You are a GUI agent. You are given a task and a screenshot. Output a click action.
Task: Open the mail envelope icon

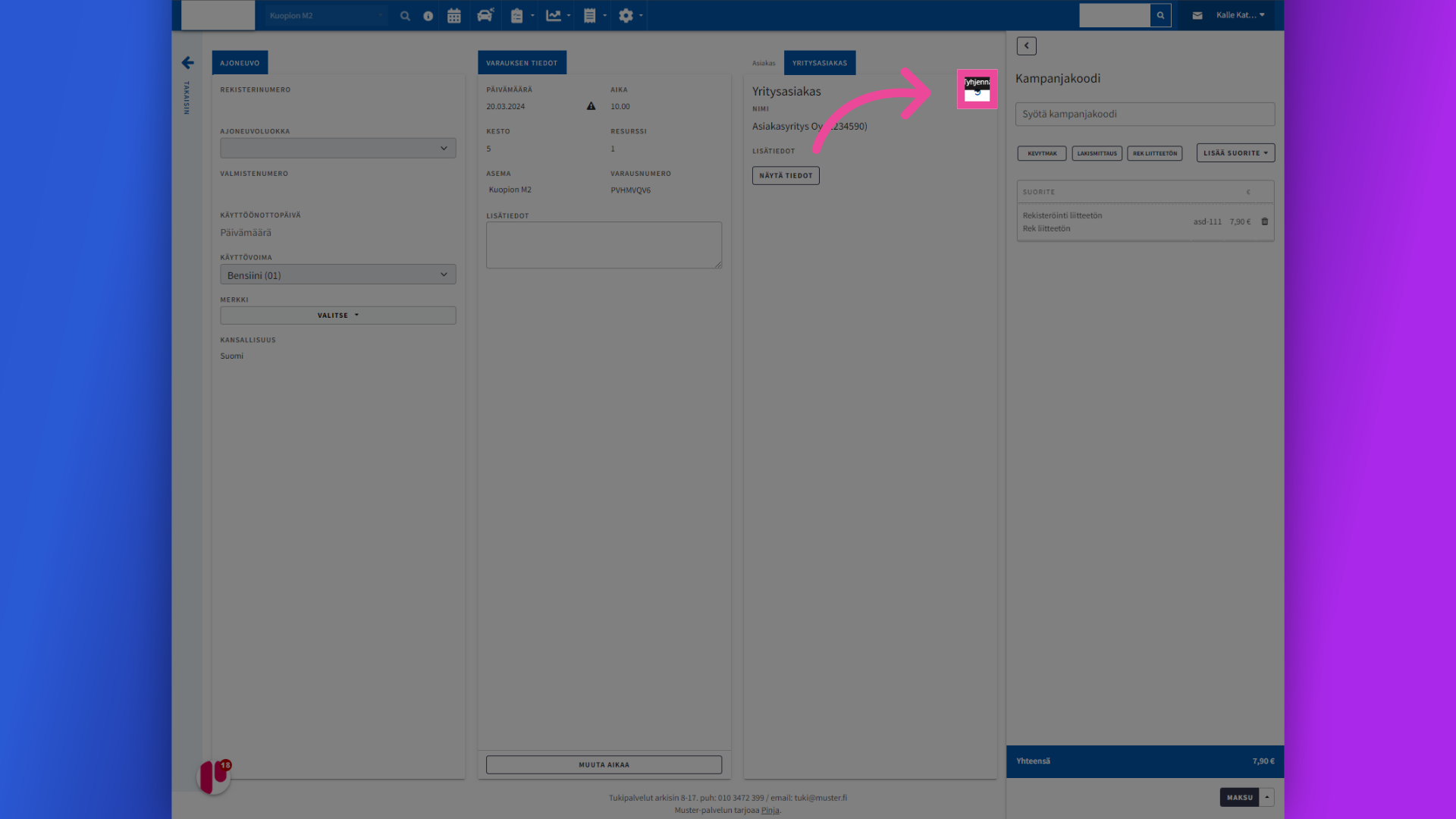(x=1197, y=15)
